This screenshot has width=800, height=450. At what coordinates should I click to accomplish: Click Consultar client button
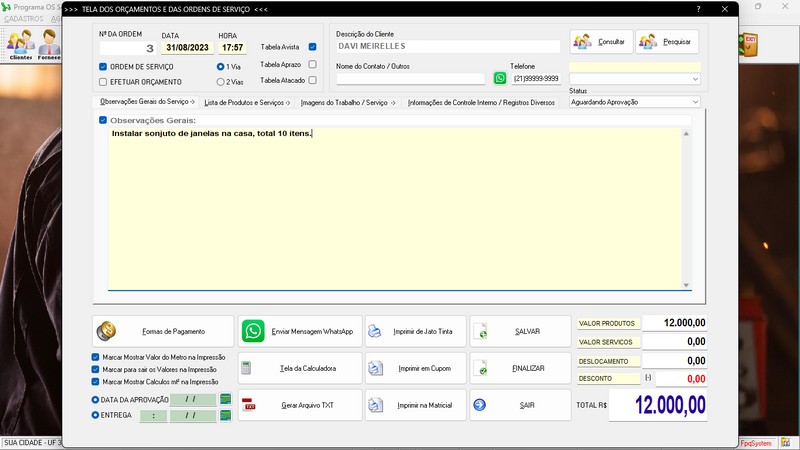tap(601, 41)
